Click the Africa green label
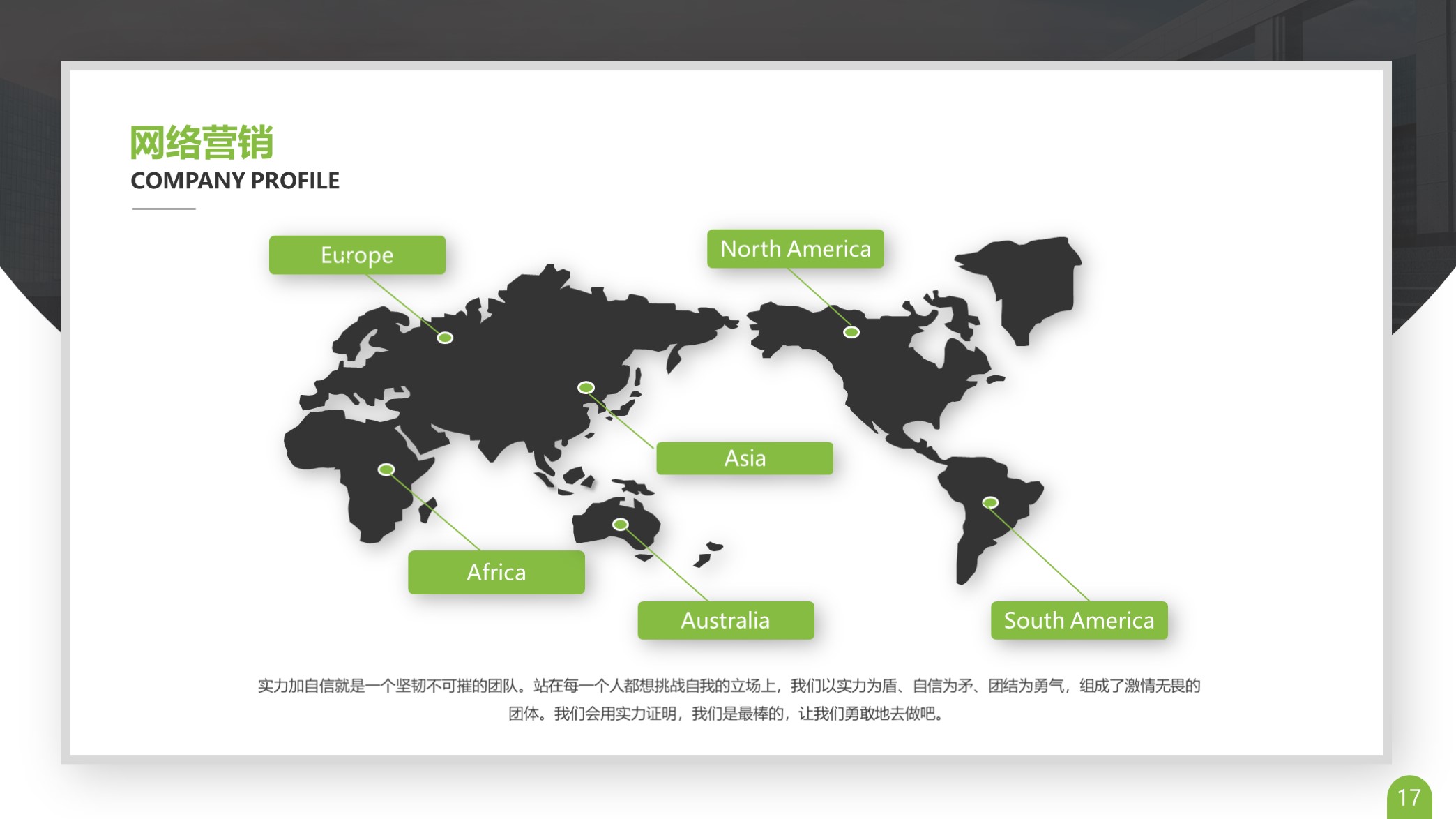Viewport: 1456px width, 819px height. pyautogui.click(x=496, y=573)
